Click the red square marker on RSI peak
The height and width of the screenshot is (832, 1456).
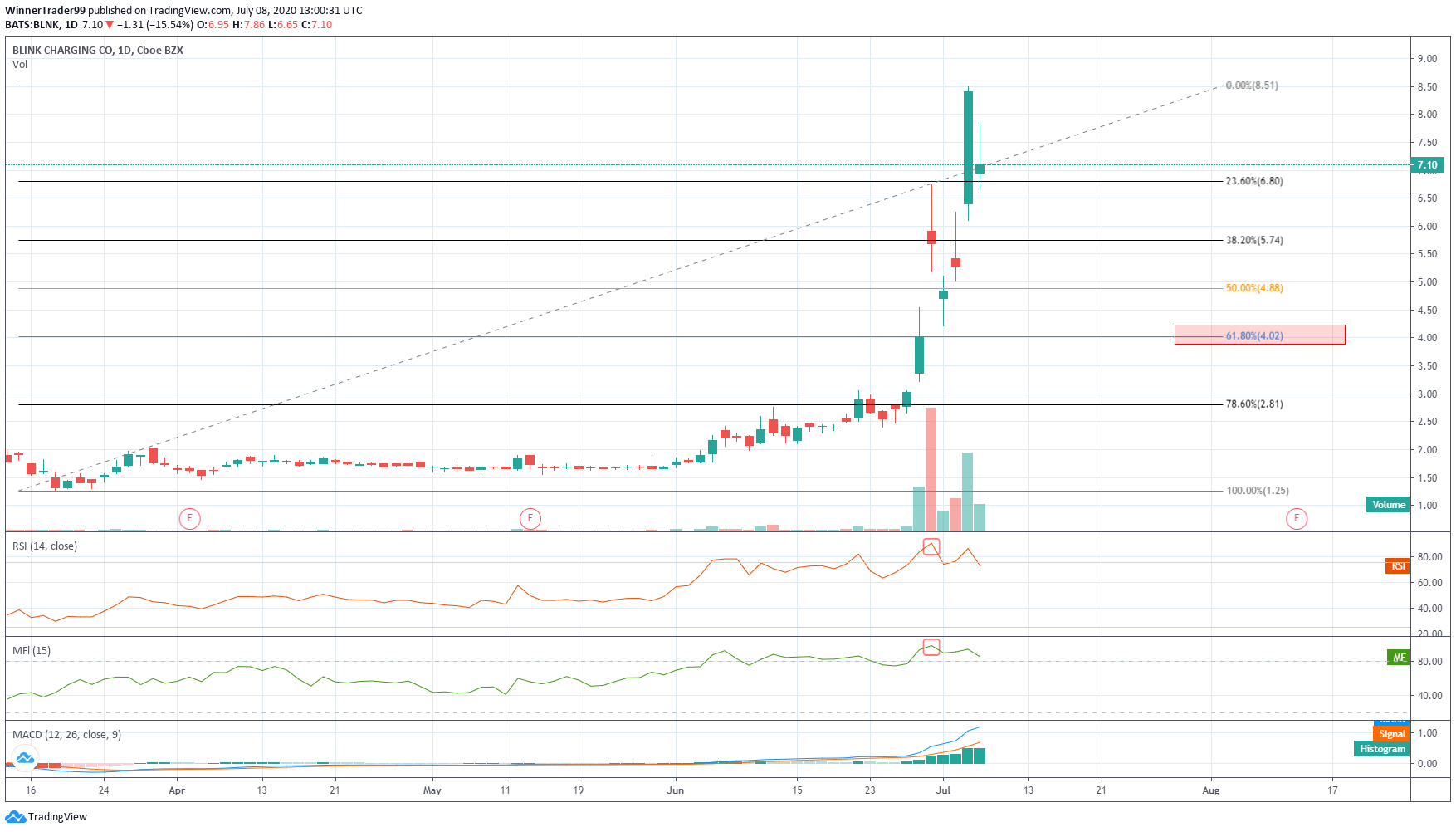(931, 546)
